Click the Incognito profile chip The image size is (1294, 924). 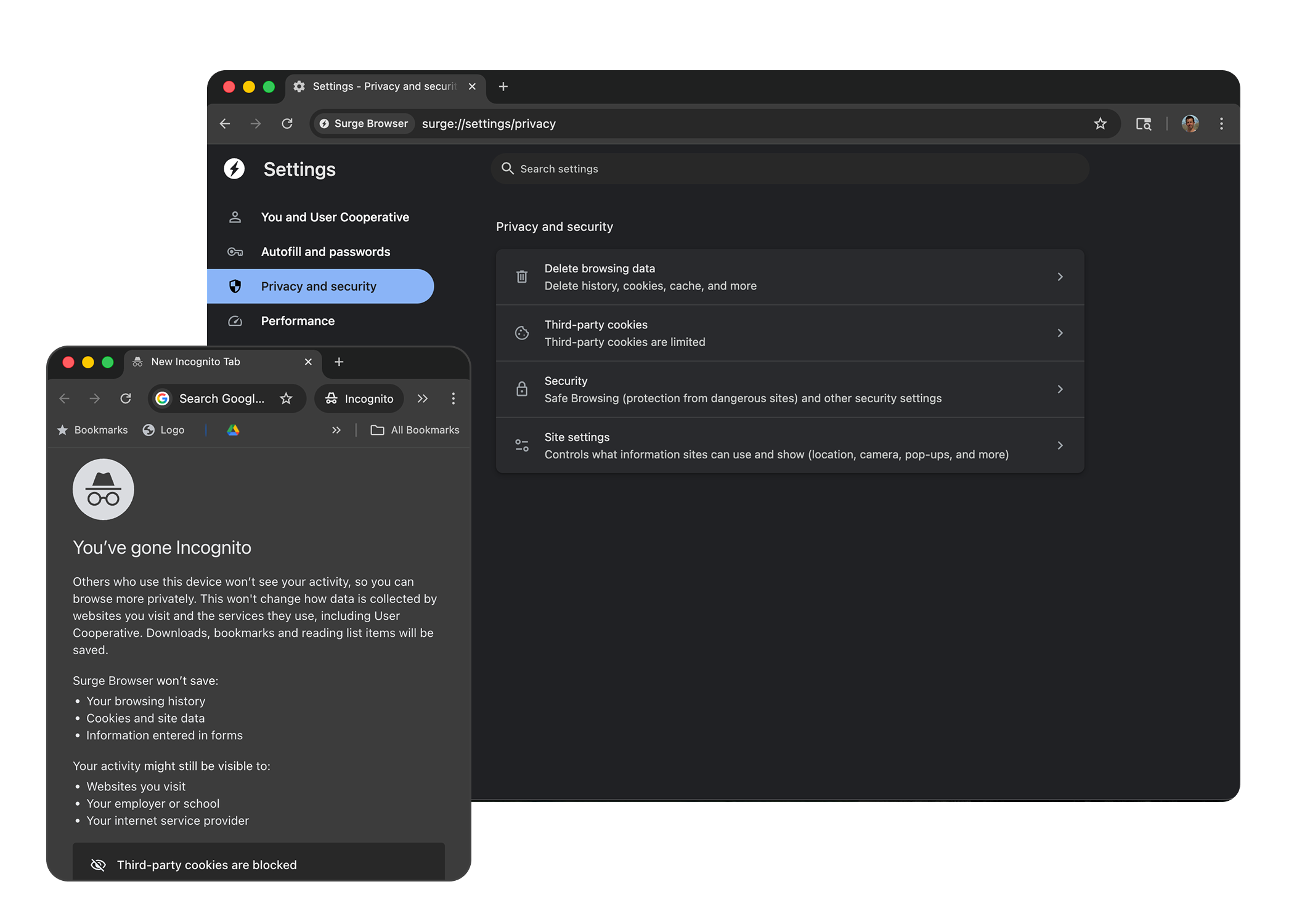click(x=359, y=399)
